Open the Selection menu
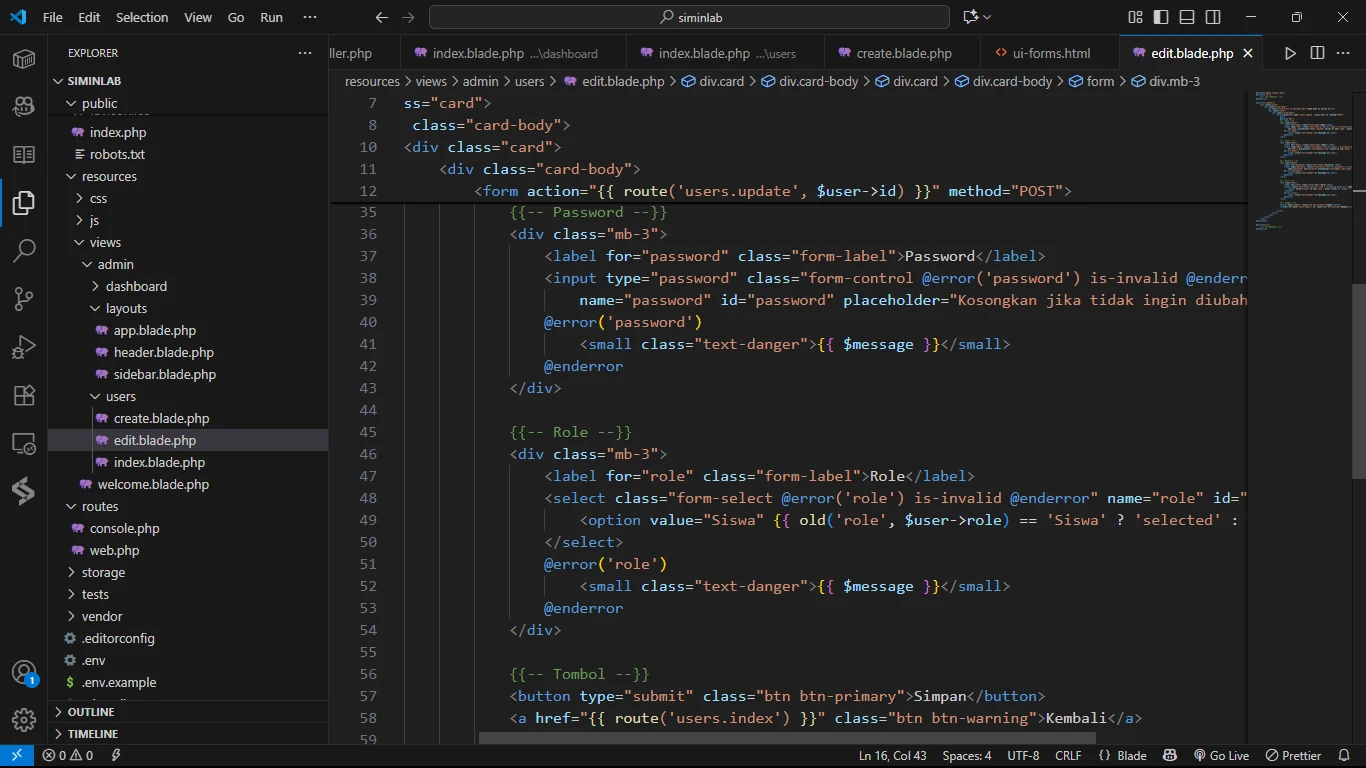 tap(142, 17)
